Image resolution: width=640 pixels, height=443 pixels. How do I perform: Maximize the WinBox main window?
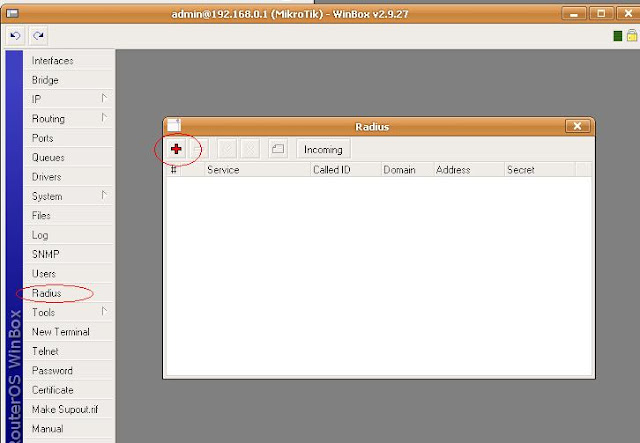click(601, 13)
